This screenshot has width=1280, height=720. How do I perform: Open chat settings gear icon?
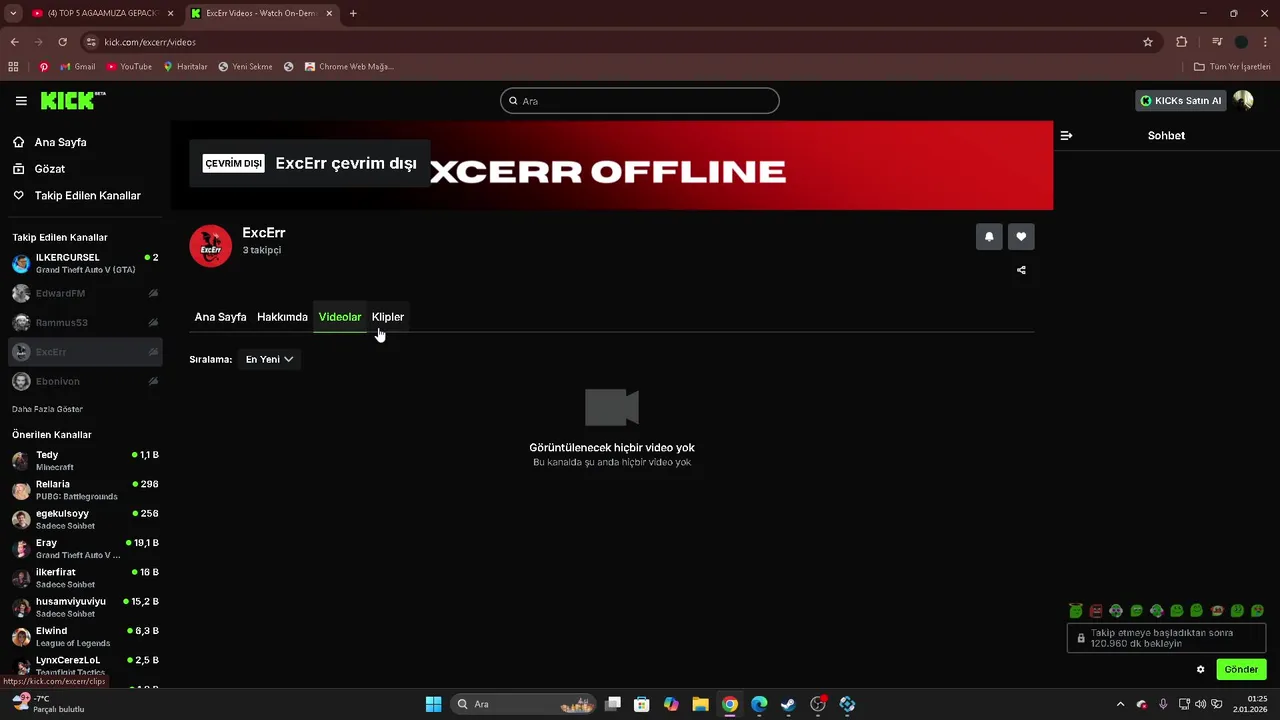1201,670
